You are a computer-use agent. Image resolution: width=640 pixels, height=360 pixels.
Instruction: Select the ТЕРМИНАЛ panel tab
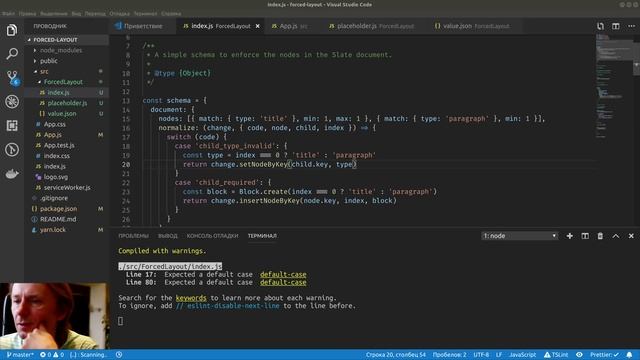pyautogui.click(x=262, y=236)
